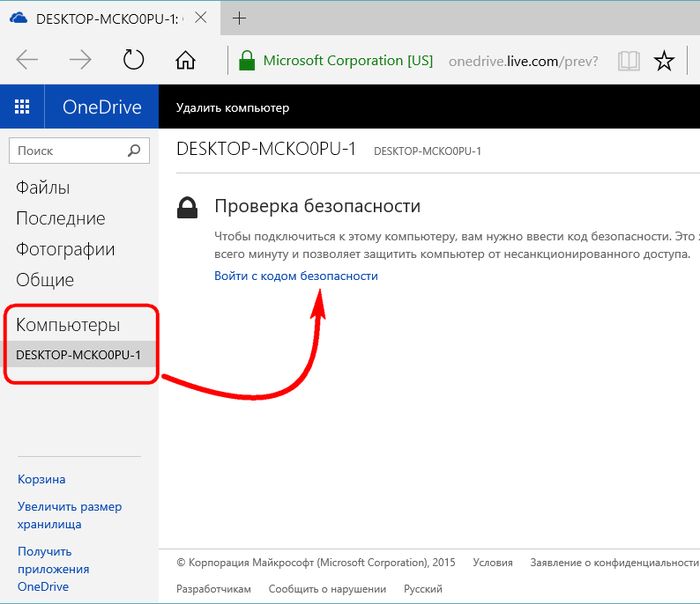
Task: Add page to favorites star
Action: click(x=664, y=61)
